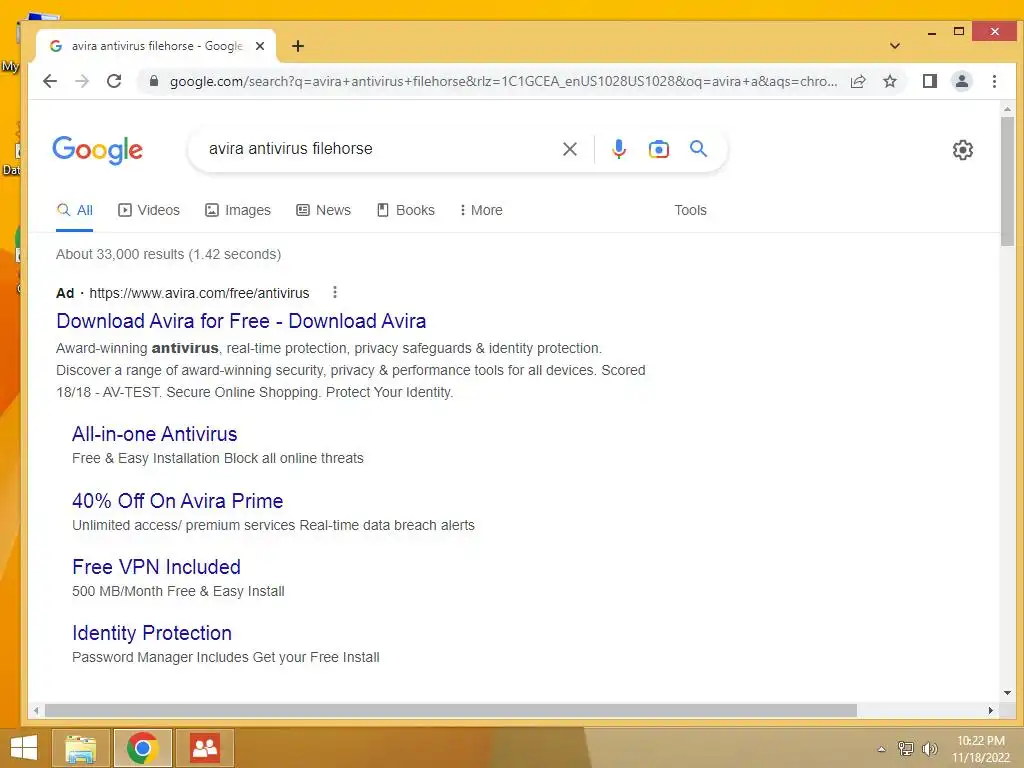This screenshot has width=1024, height=768.
Task: Click the forward navigation arrow
Action: click(x=82, y=81)
